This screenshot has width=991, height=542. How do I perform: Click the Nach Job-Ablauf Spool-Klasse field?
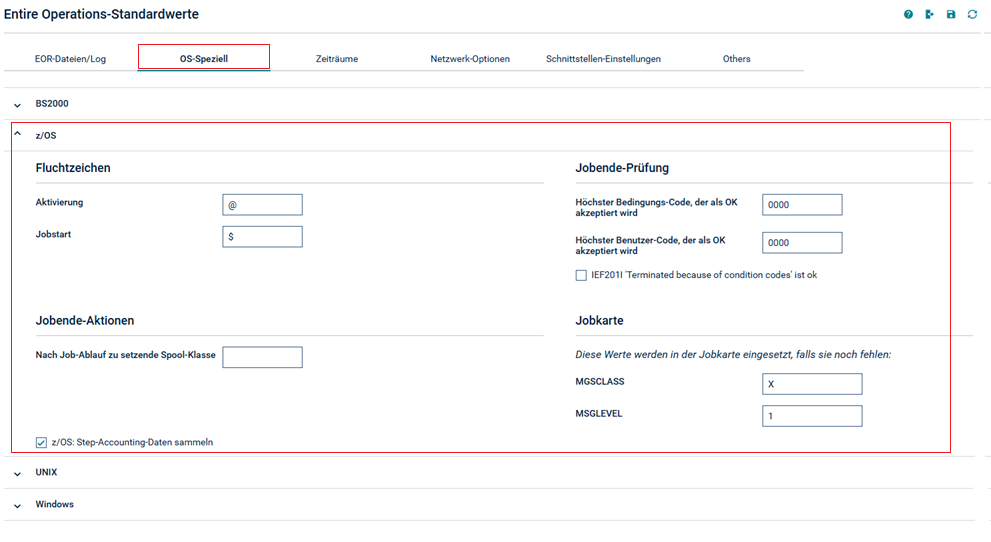coord(262,357)
